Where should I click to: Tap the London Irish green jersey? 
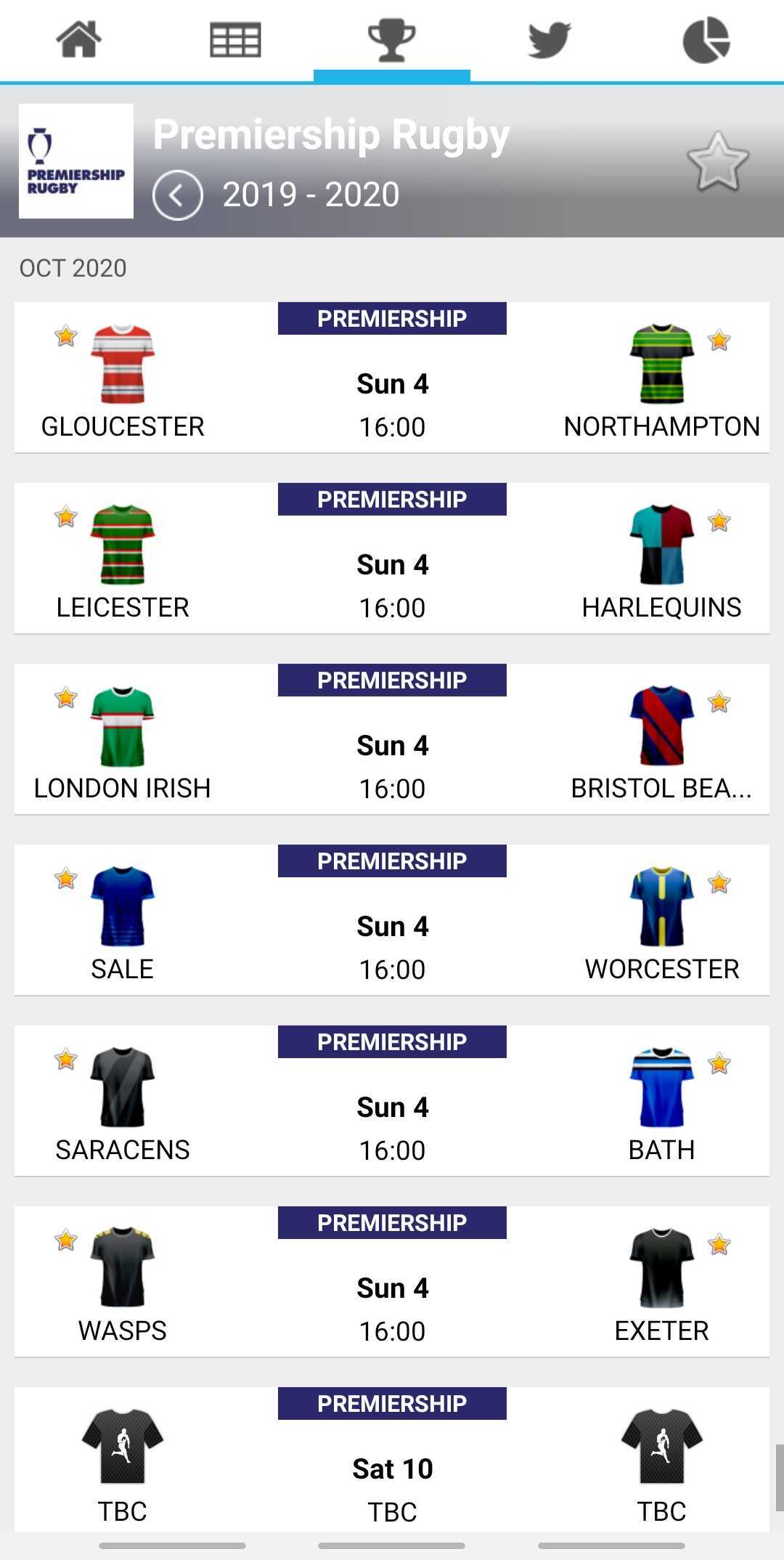(122, 726)
